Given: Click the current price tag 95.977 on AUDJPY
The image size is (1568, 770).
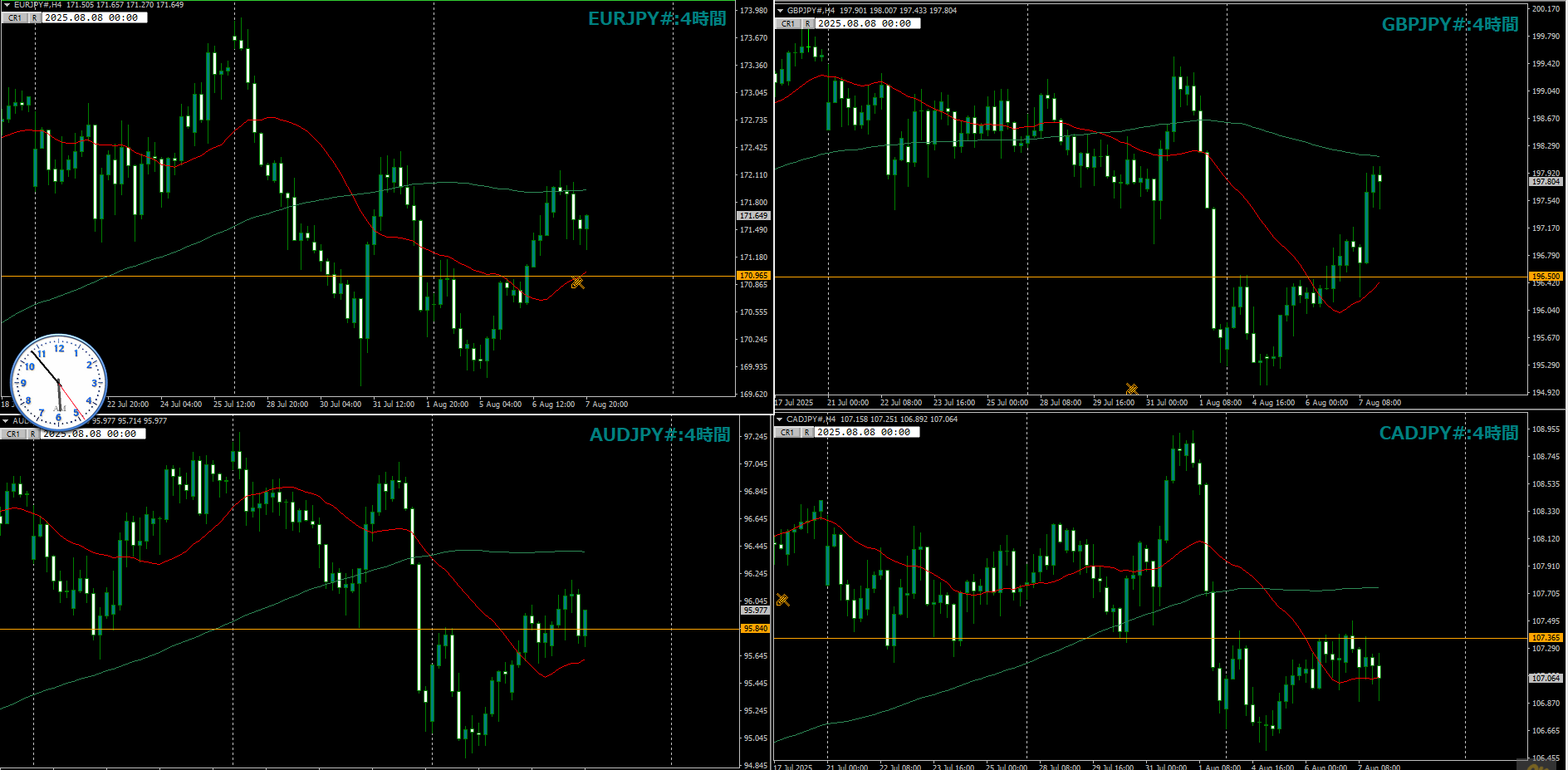Looking at the screenshot, I should tap(756, 611).
